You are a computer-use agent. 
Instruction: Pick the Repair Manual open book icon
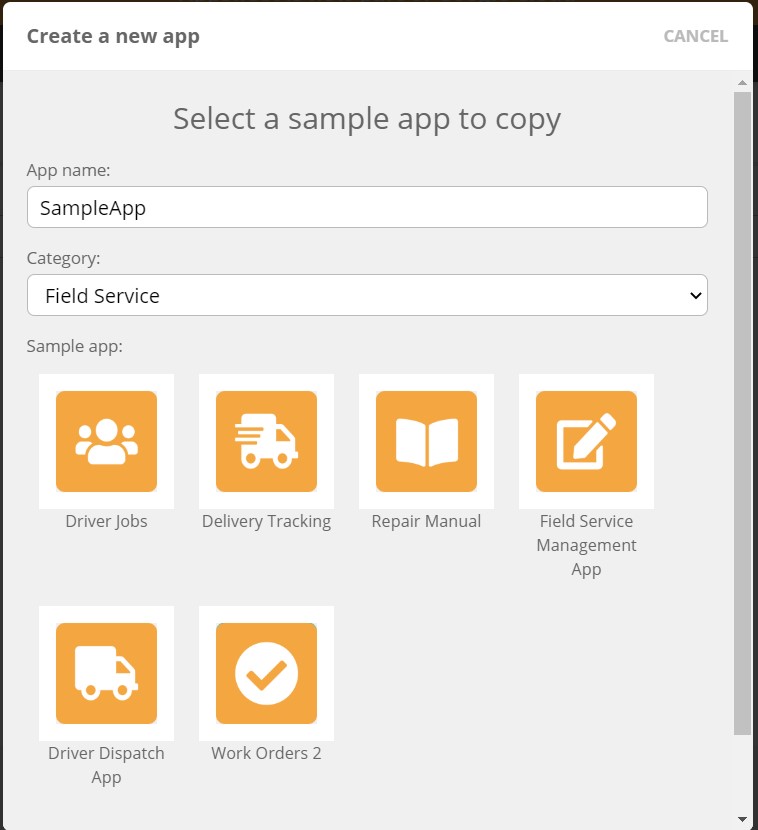(x=426, y=441)
